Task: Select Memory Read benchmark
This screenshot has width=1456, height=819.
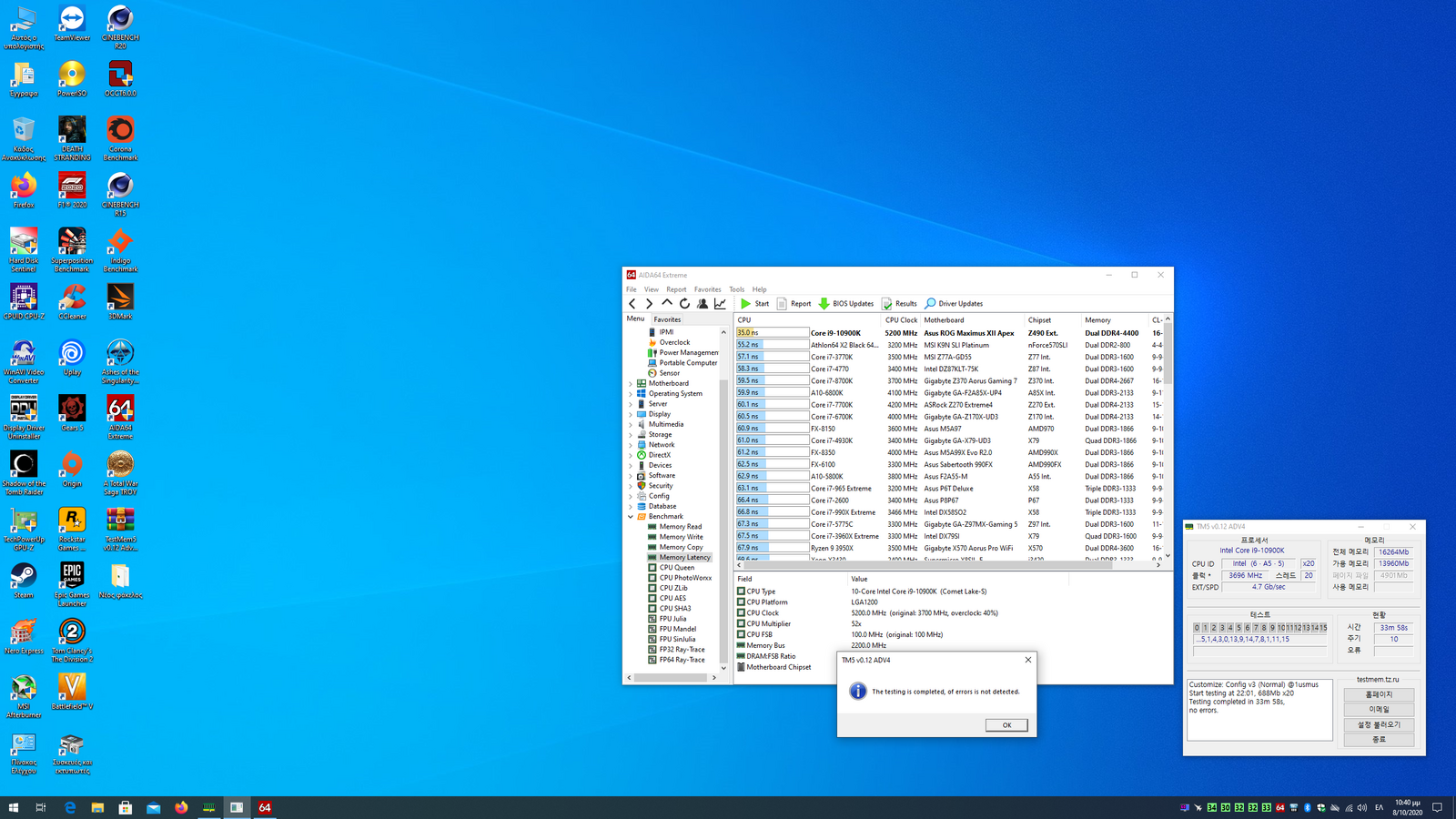Action: tap(680, 527)
